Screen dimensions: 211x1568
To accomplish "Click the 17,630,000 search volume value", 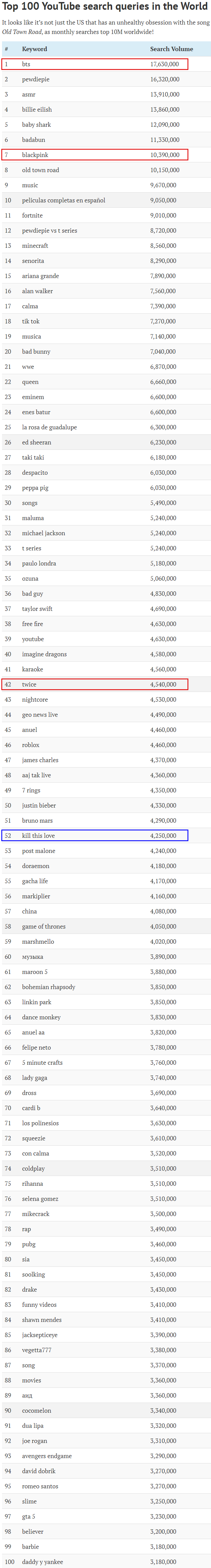I will (x=164, y=64).
